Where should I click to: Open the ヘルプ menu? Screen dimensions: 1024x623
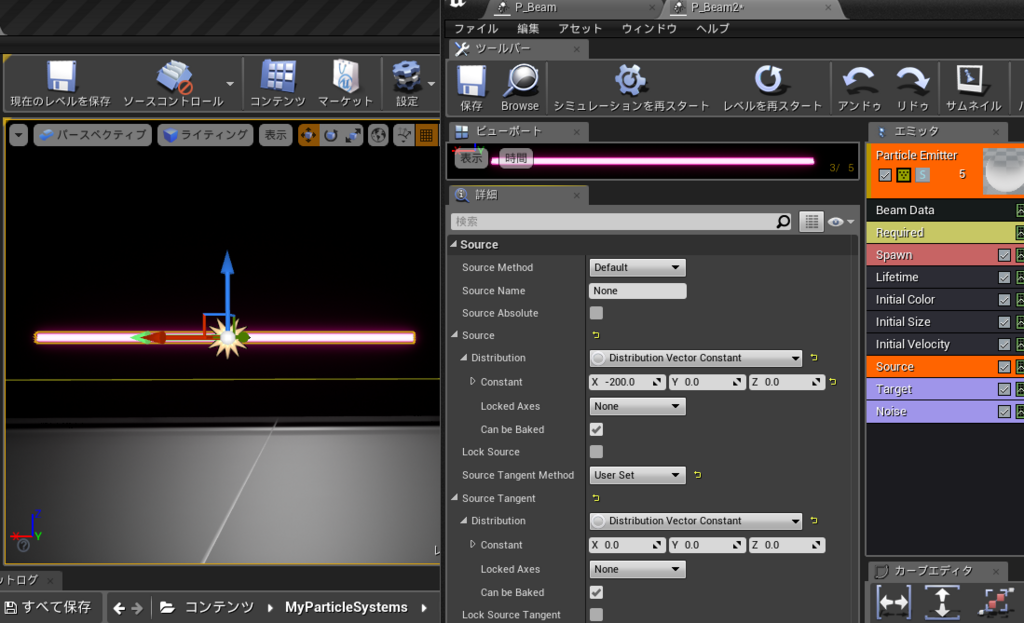point(712,29)
